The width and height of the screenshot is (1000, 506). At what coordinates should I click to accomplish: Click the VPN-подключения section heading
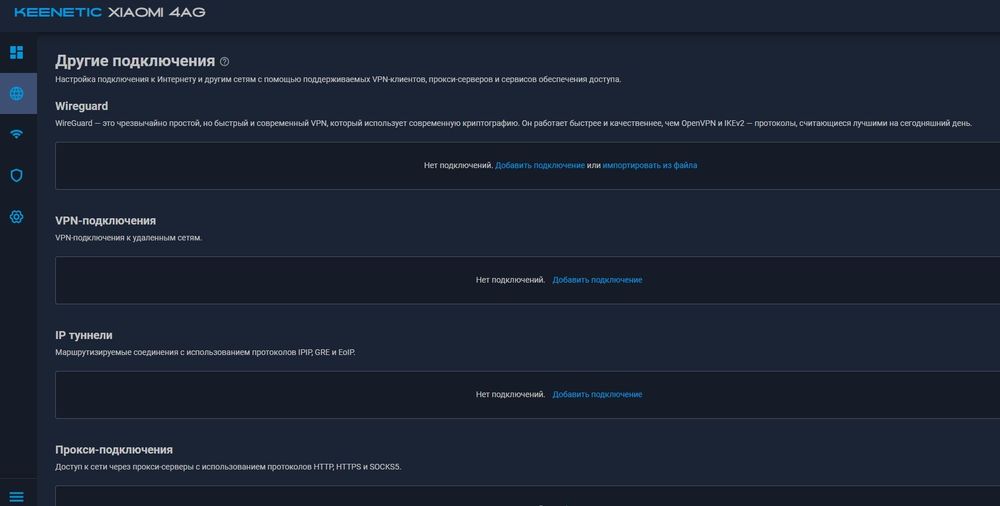(x=105, y=220)
